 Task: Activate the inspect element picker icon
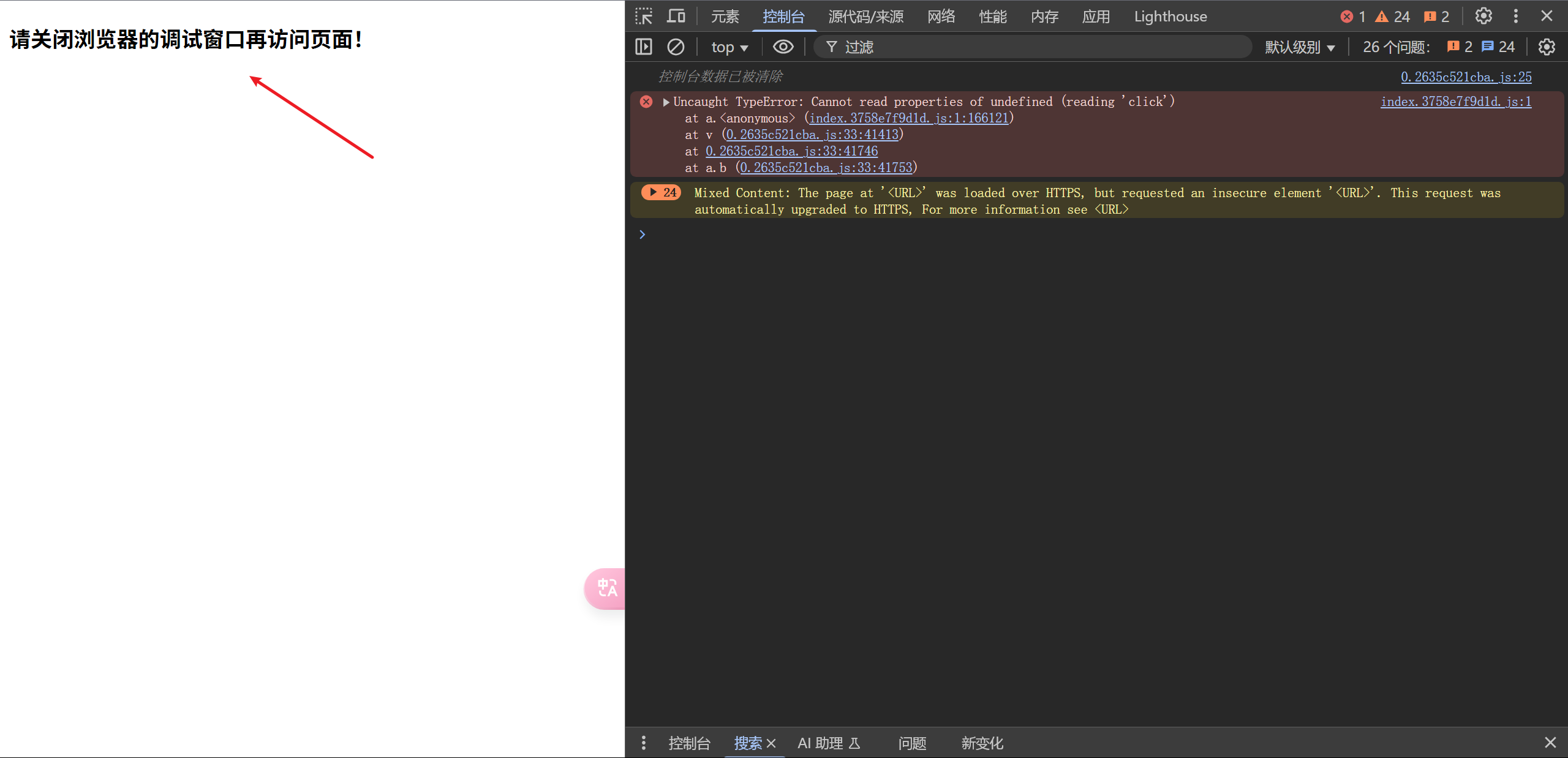coord(644,17)
